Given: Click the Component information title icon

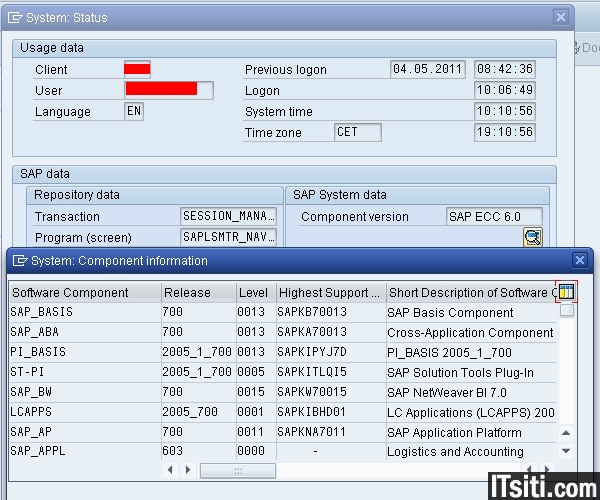Looking at the screenshot, I should pos(20,261).
